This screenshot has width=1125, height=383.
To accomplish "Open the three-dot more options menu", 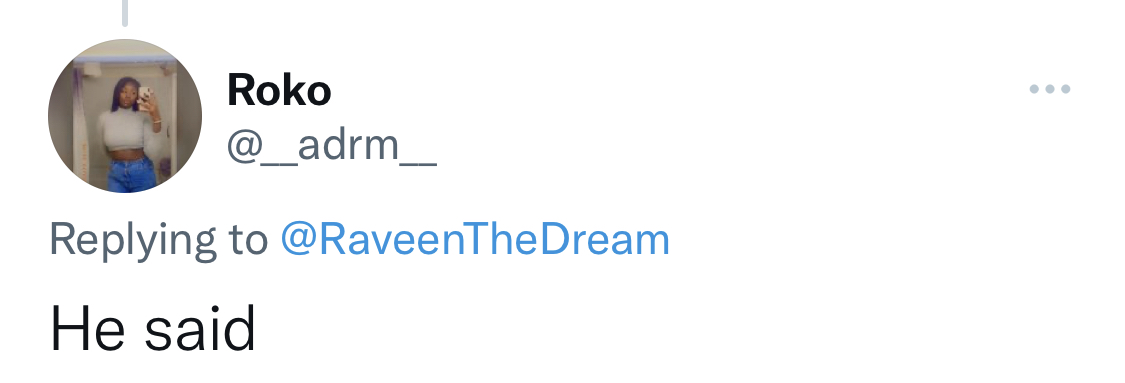I will 1050,89.
